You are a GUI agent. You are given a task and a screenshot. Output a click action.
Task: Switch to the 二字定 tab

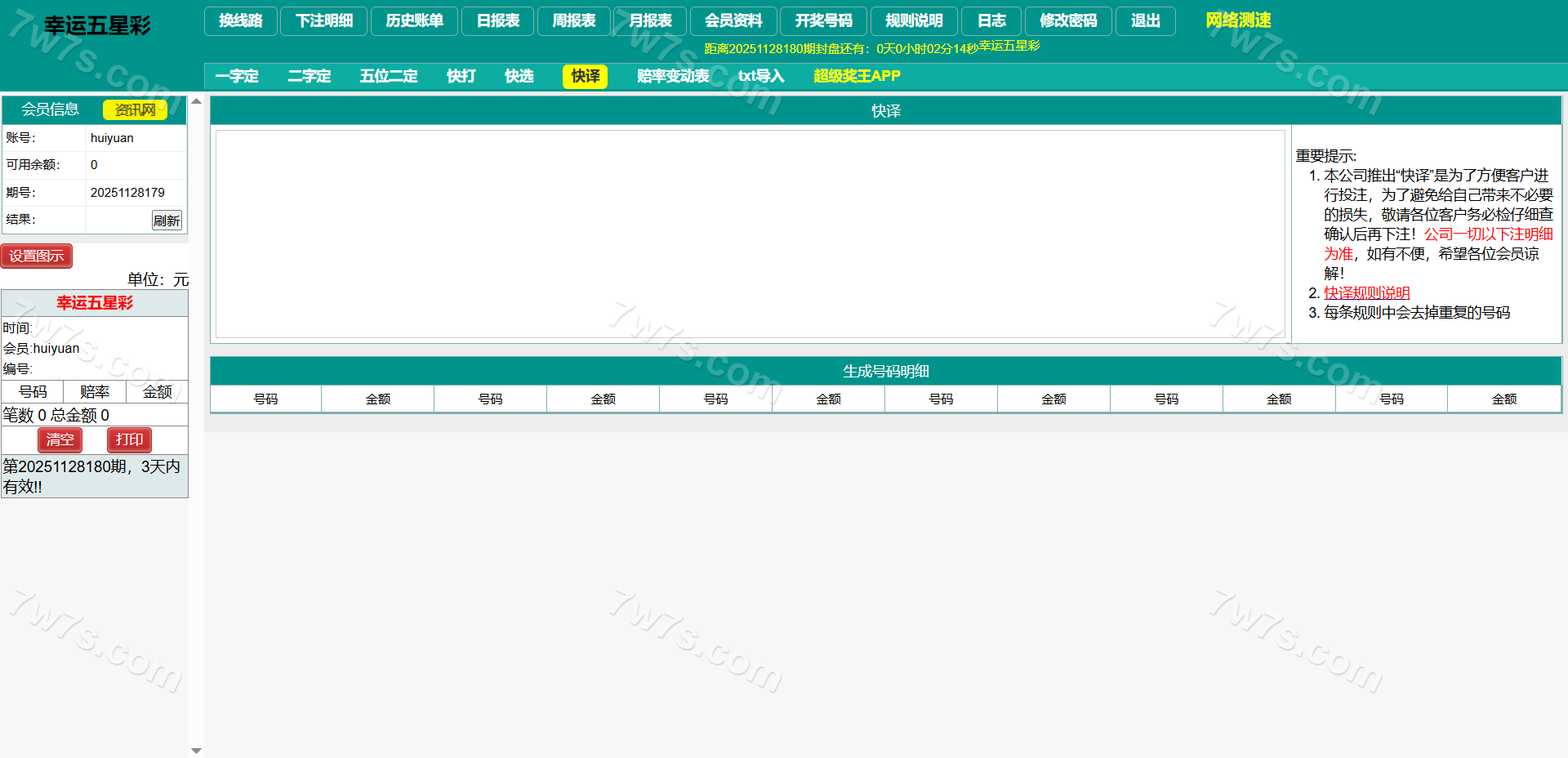click(x=309, y=76)
